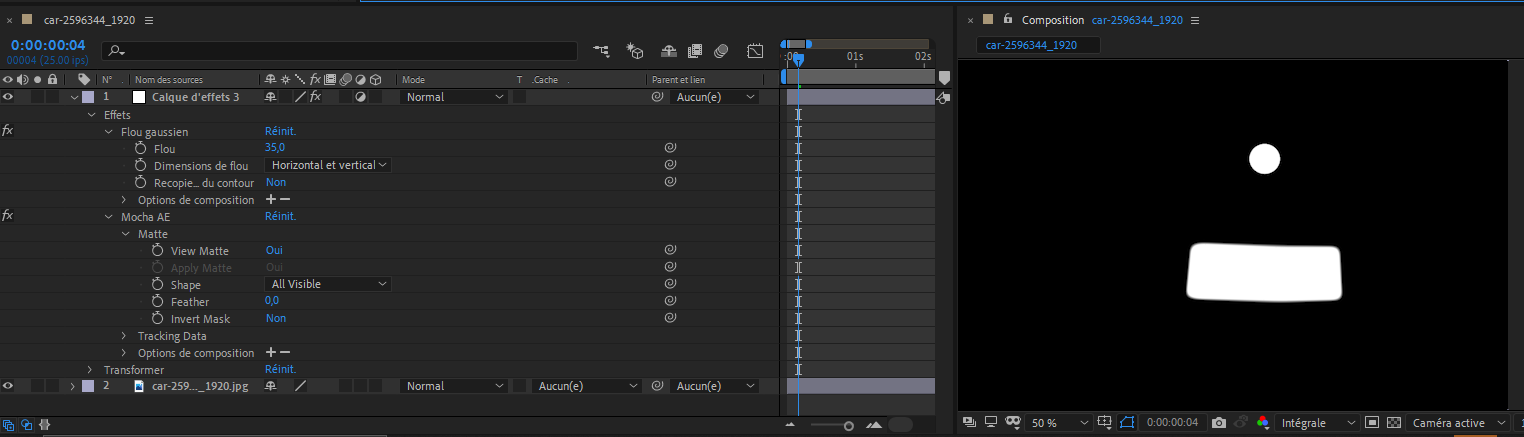Hide the Calque d'effets 3 layer
The width and height of the screenshot is (1524, 437).
[x=8, y=97]
